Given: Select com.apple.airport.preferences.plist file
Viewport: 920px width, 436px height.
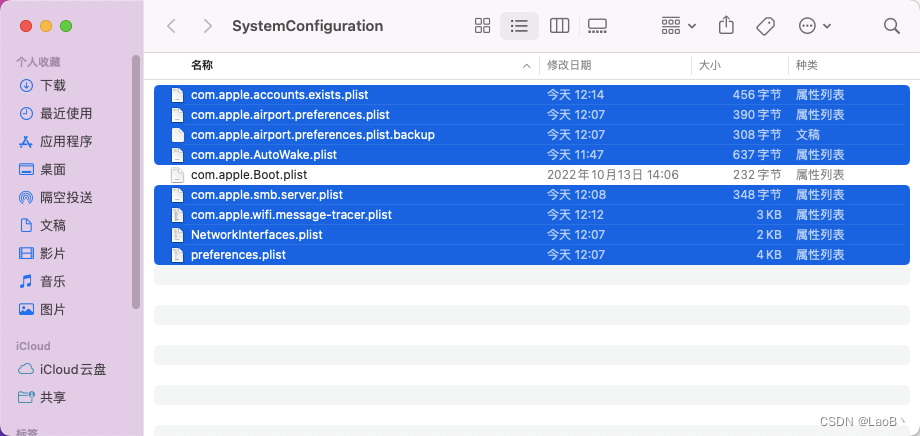Looking at the screenshot, I should click(532, 114).
